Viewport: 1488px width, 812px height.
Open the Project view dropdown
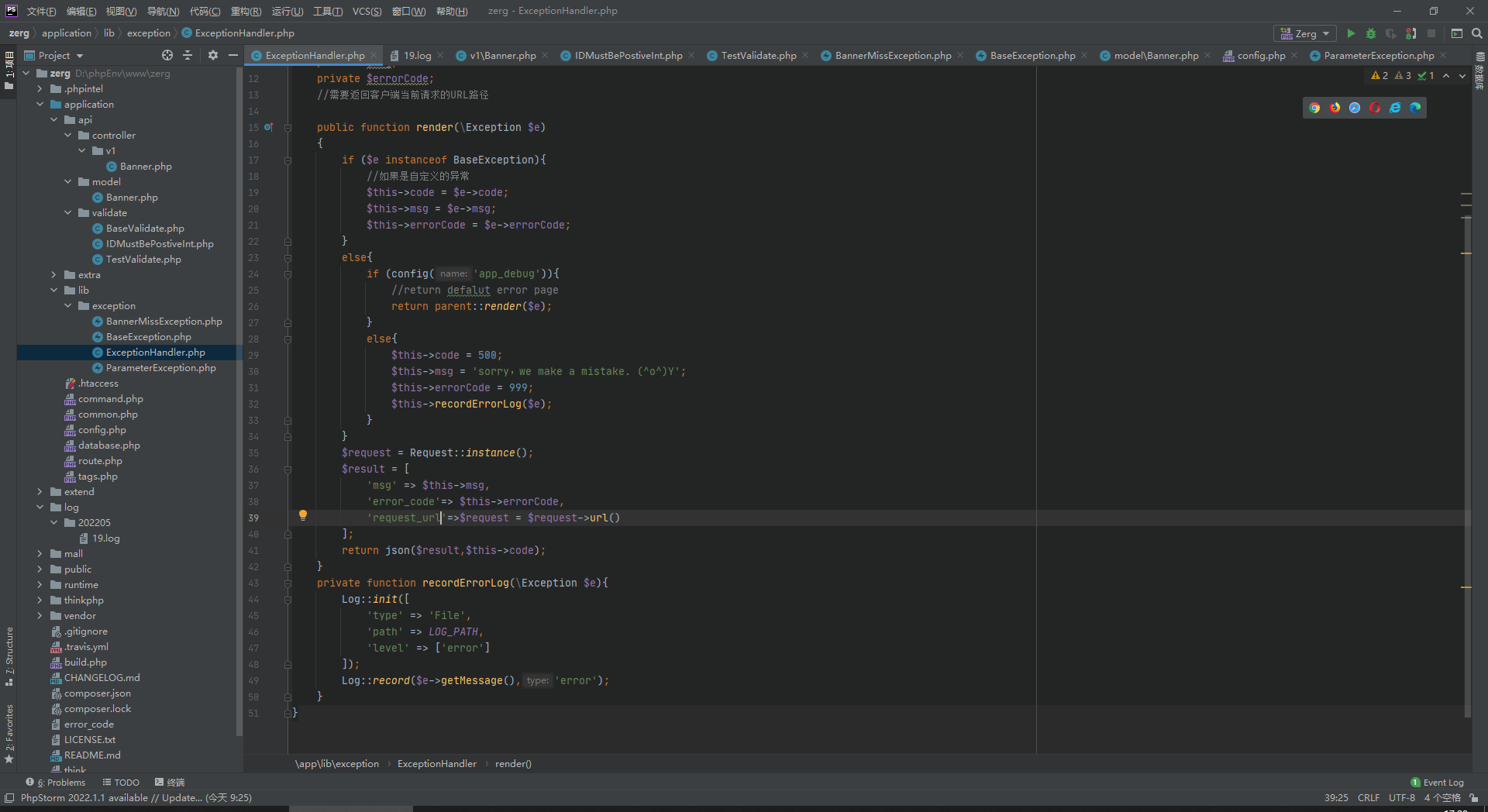coord(54,55)
